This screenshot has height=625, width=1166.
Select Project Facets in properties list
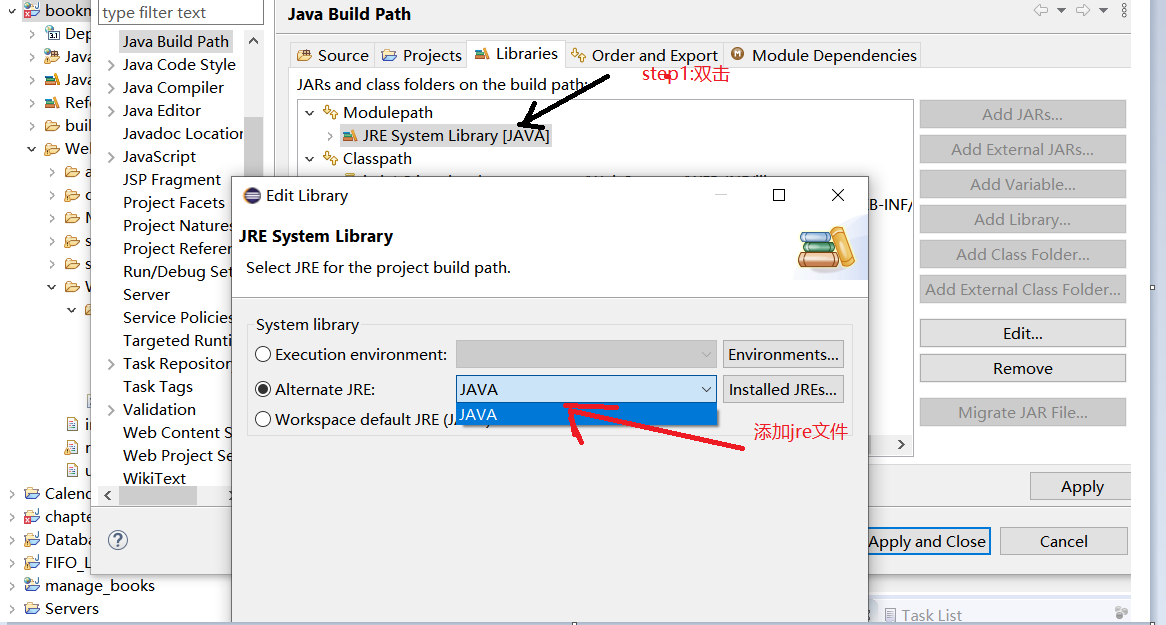(x=173, y=203)
